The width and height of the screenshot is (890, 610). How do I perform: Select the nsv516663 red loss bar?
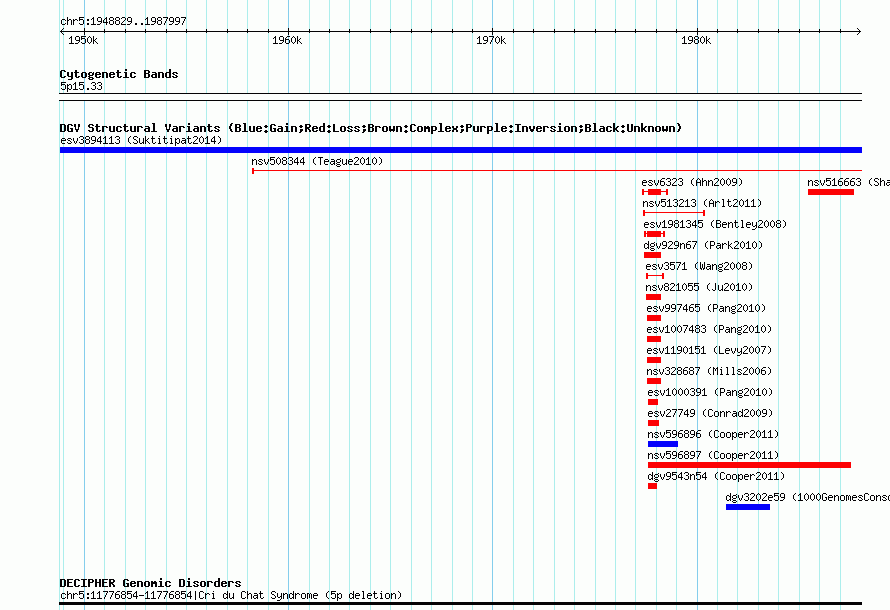click(x=830, y=192)
